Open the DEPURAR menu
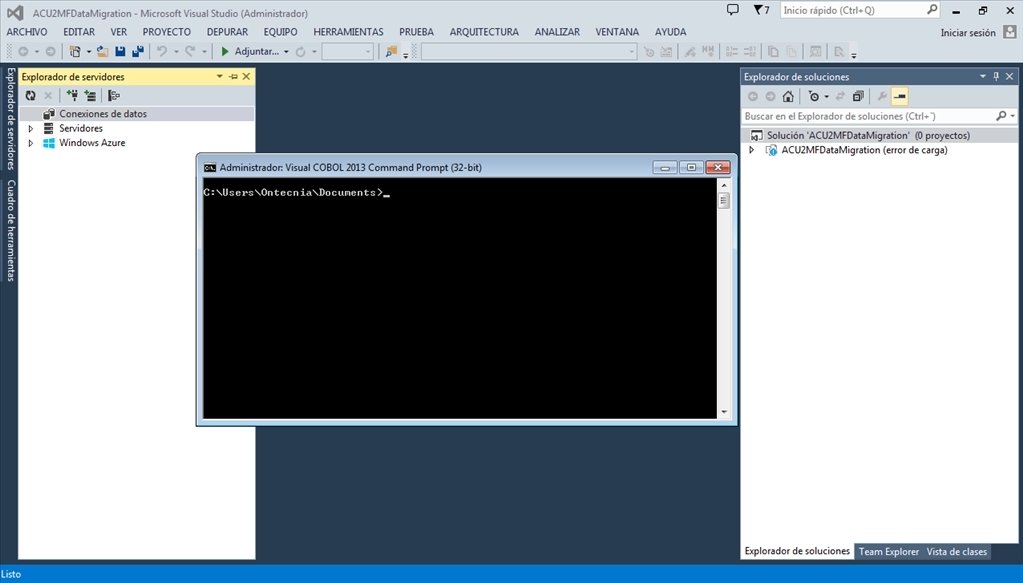This screenshot has height=583, width=1023. pos(227,32)
